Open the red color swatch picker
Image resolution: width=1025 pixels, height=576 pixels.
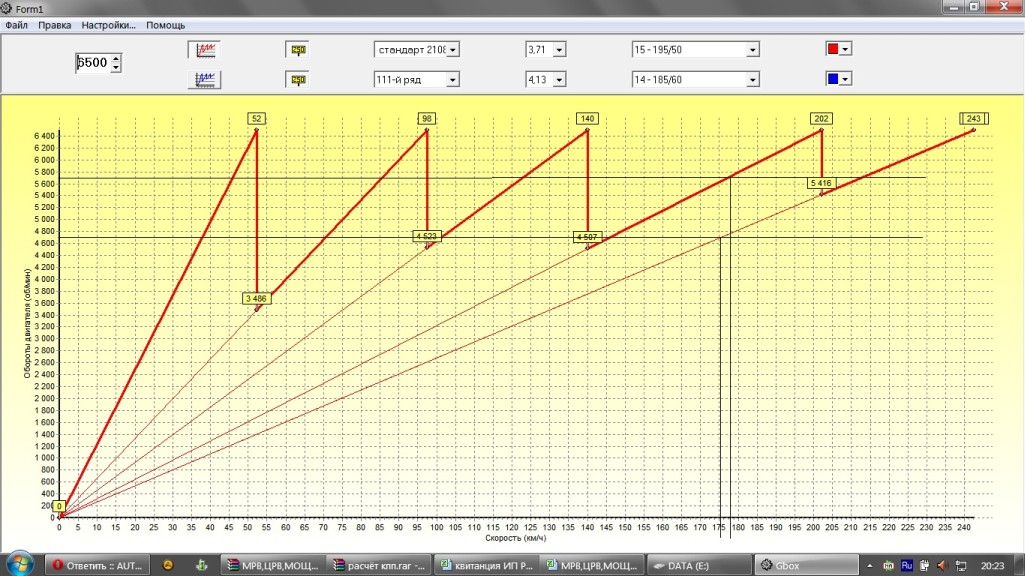click(838, 49)
